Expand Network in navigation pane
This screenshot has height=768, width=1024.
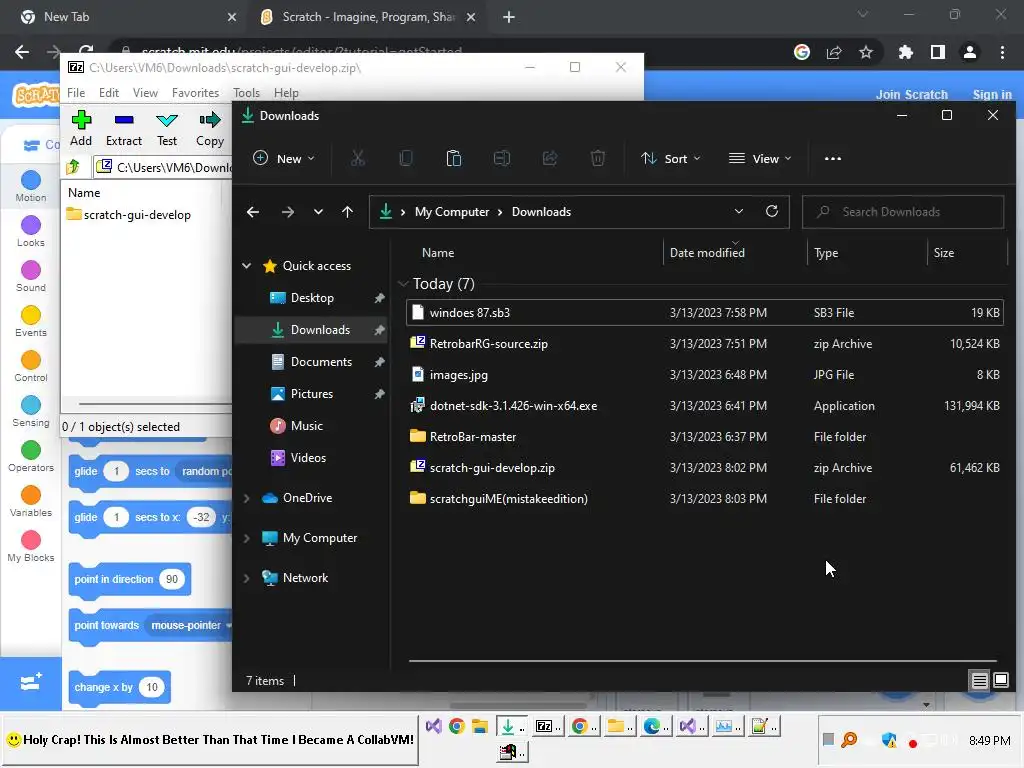pyautogui.click(x=247, y=578)
